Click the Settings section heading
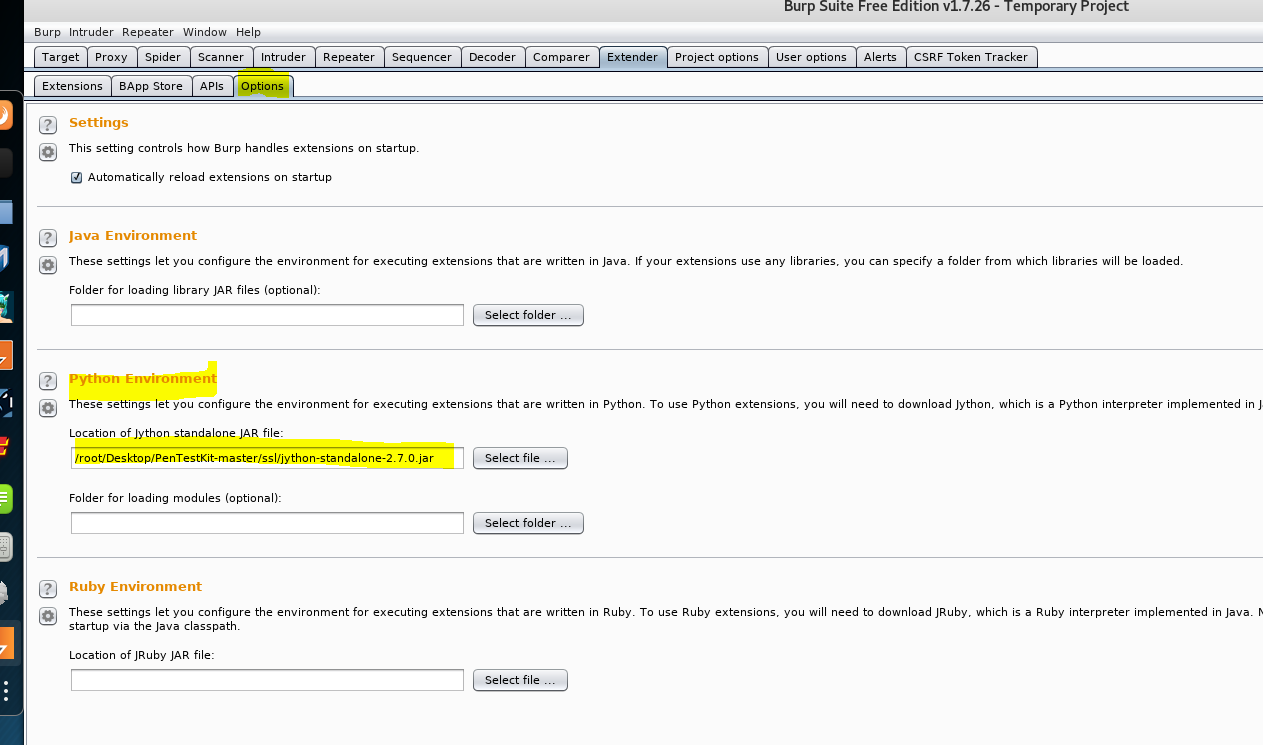The width and height of the screenshot is (1263, 745). pos(99,123)
